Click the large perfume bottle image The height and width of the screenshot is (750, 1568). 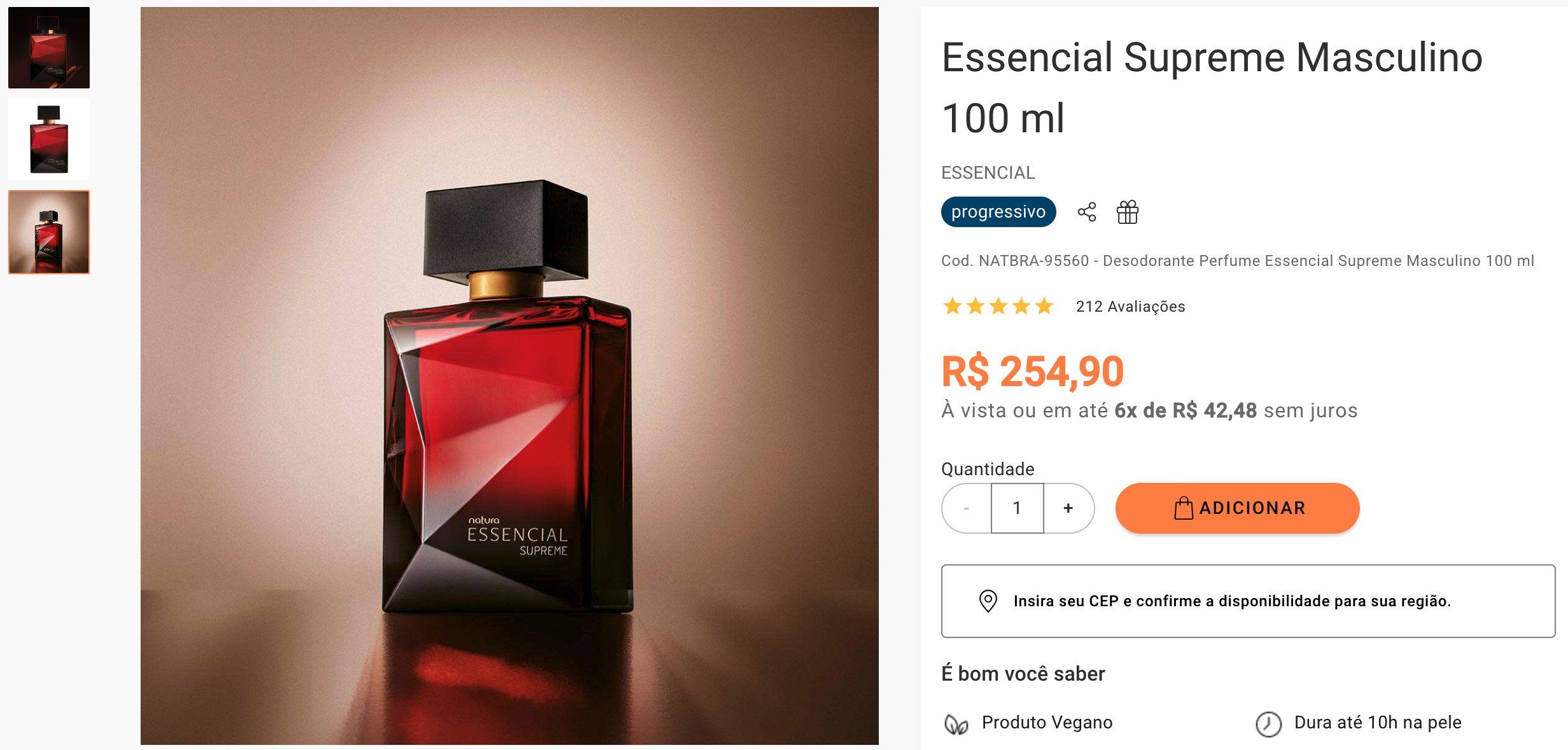(x=509, y=375)
